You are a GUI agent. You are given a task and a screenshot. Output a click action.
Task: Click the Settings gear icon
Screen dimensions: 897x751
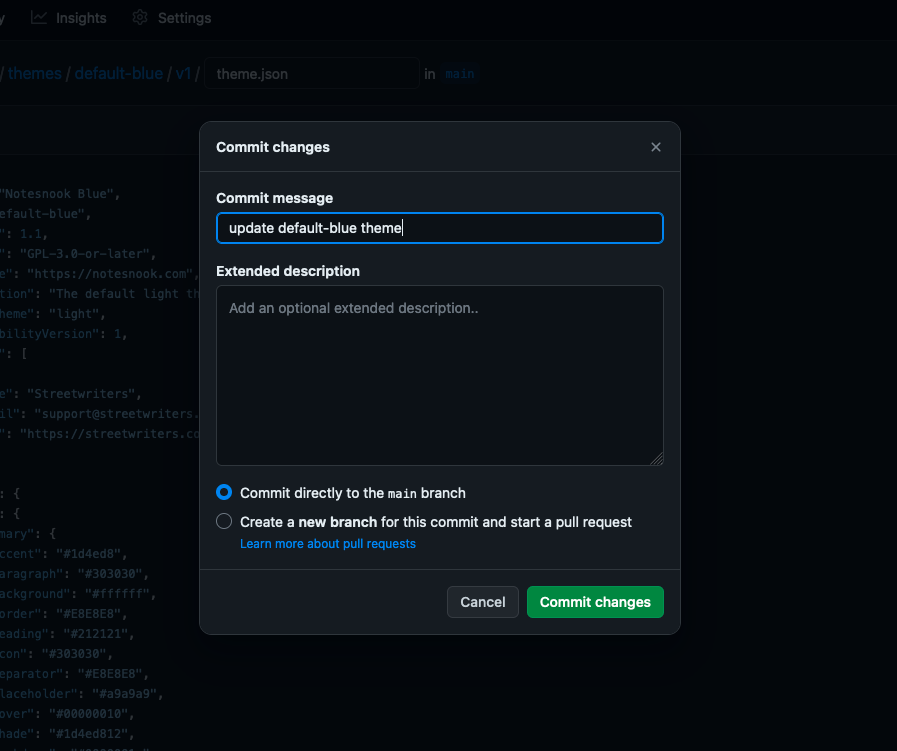[x=140, y=18]
